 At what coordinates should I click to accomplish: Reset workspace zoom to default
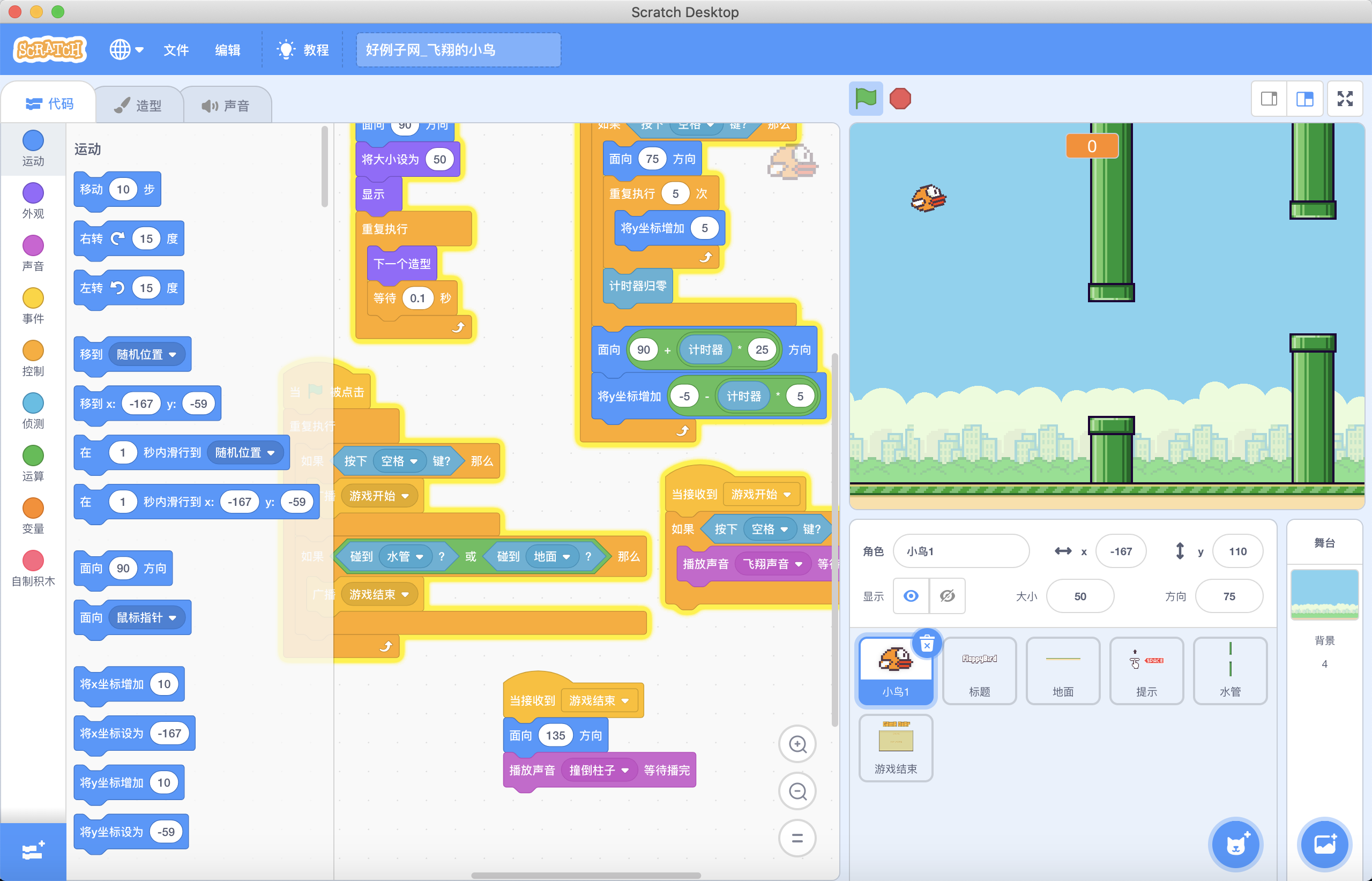coord(797,838)
